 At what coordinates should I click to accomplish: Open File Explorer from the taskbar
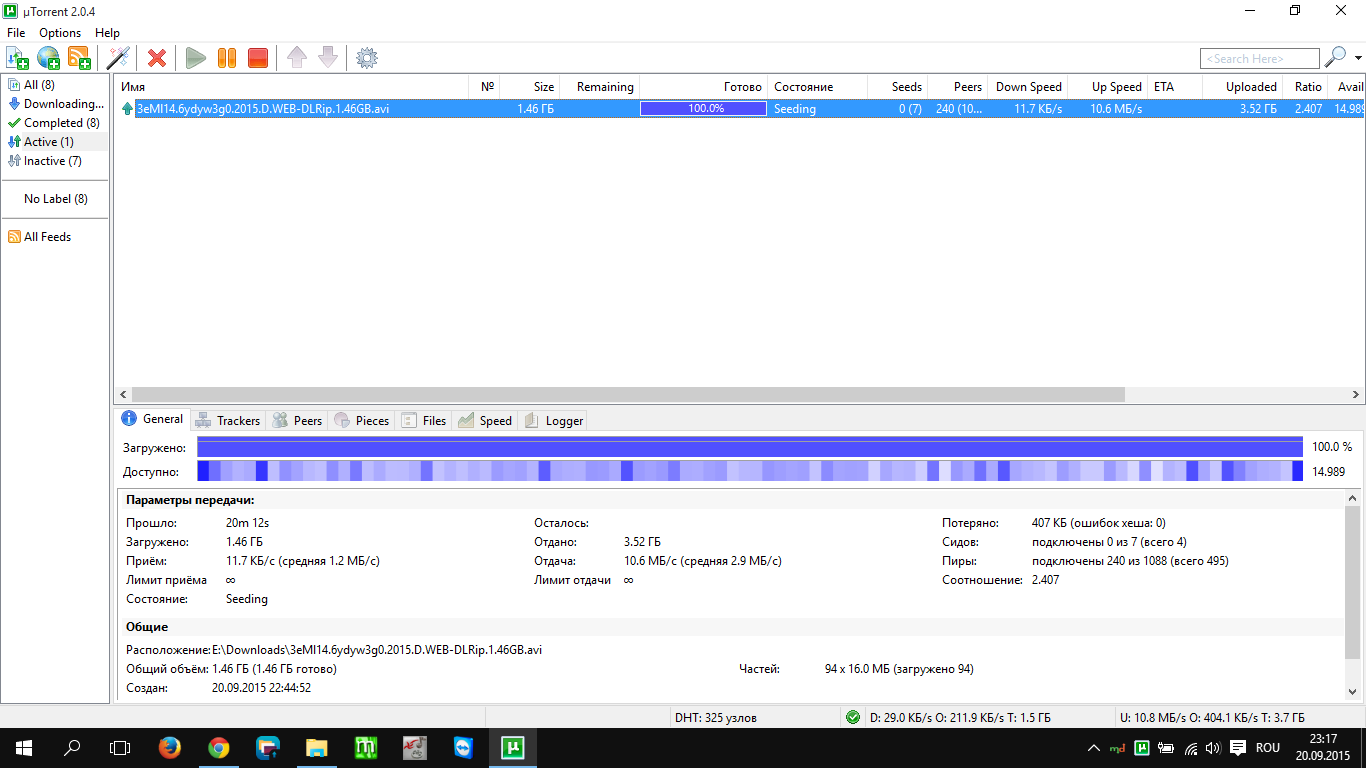point(317,748)
